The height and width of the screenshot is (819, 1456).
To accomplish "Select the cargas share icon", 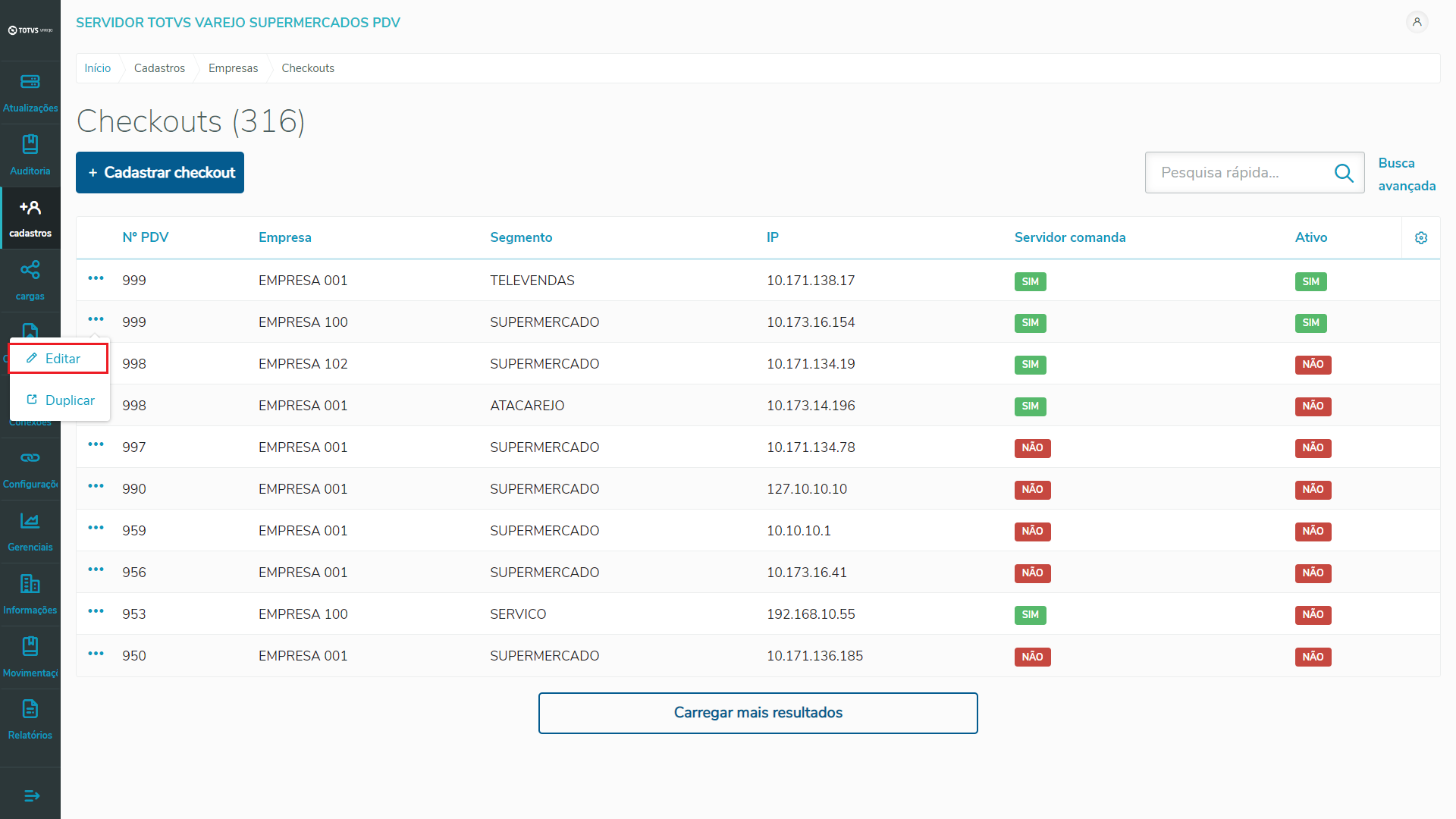I will pyautogui.click(x=30, y=270).
